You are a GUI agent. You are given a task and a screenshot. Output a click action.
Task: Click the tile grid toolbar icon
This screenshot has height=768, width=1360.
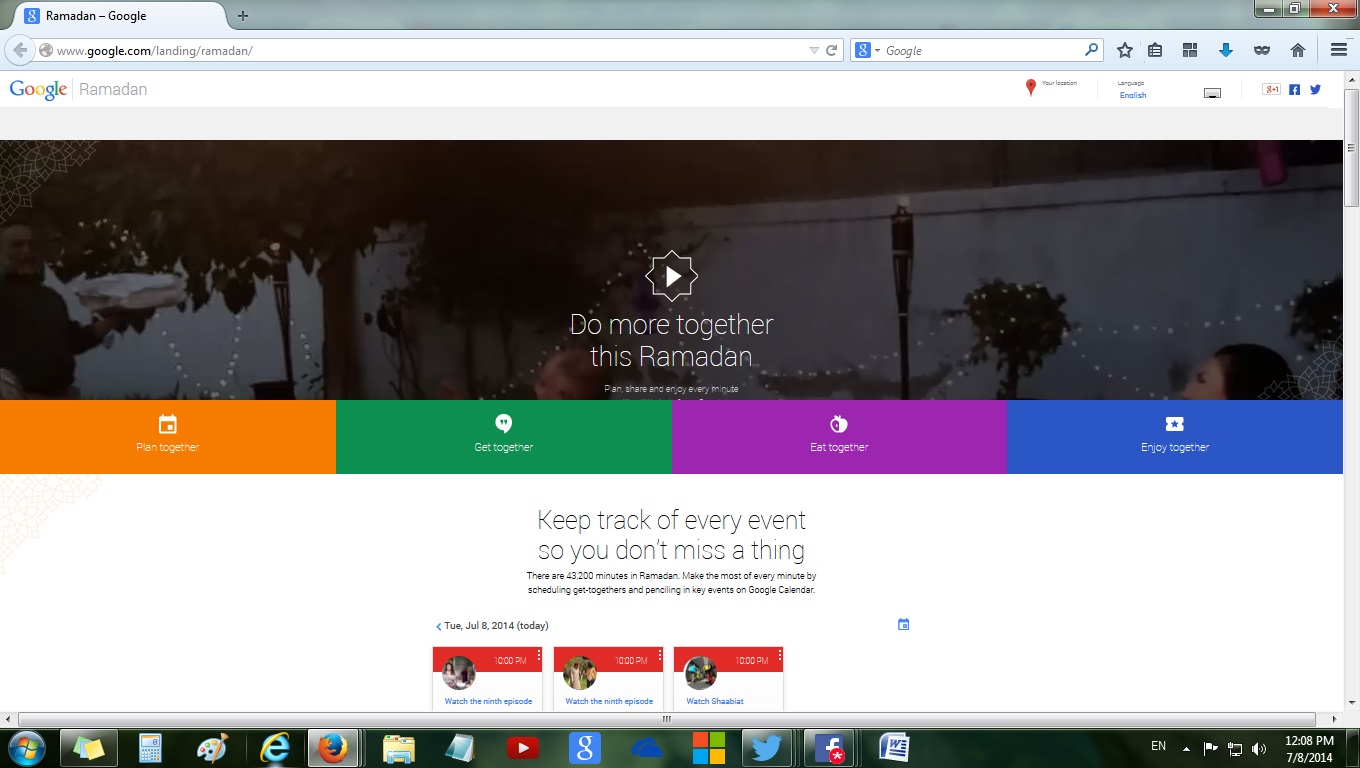[x=1190, y=50]
